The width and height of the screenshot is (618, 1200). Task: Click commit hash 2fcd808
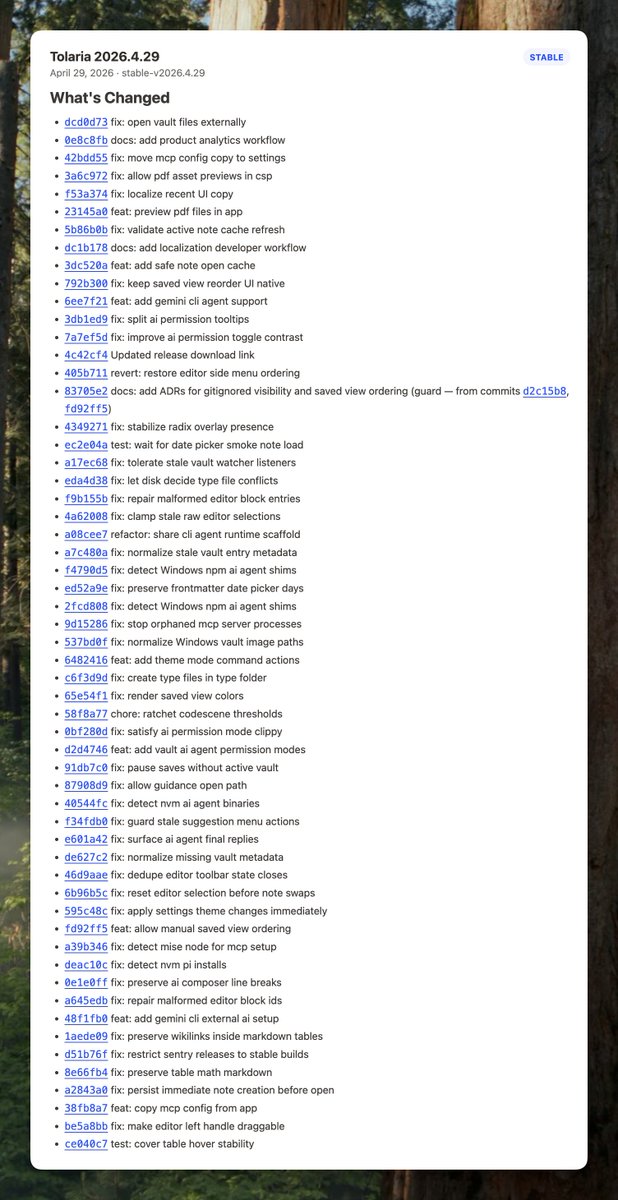[86, 607]
